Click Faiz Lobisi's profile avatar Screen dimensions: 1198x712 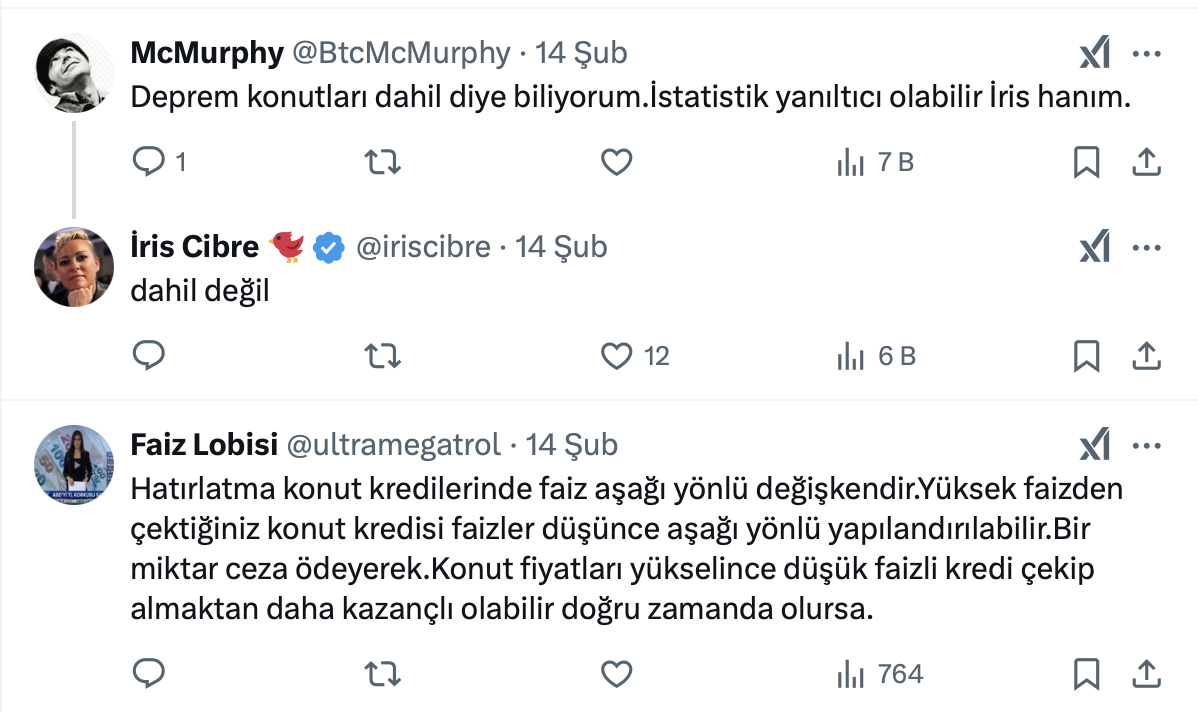73,465
